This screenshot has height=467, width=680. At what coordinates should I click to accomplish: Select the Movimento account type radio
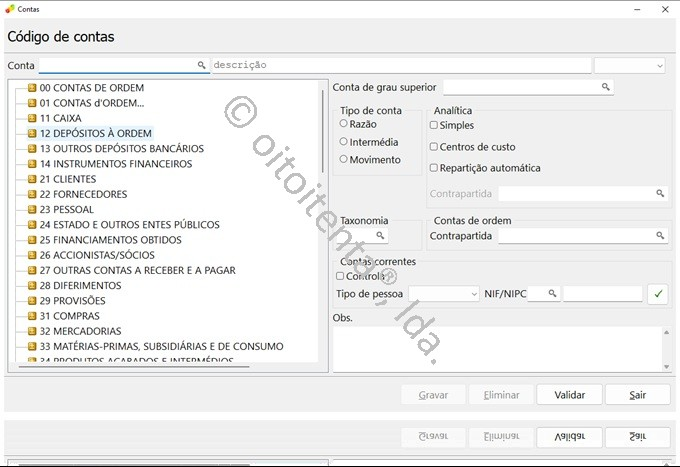(x=343, y=159)
